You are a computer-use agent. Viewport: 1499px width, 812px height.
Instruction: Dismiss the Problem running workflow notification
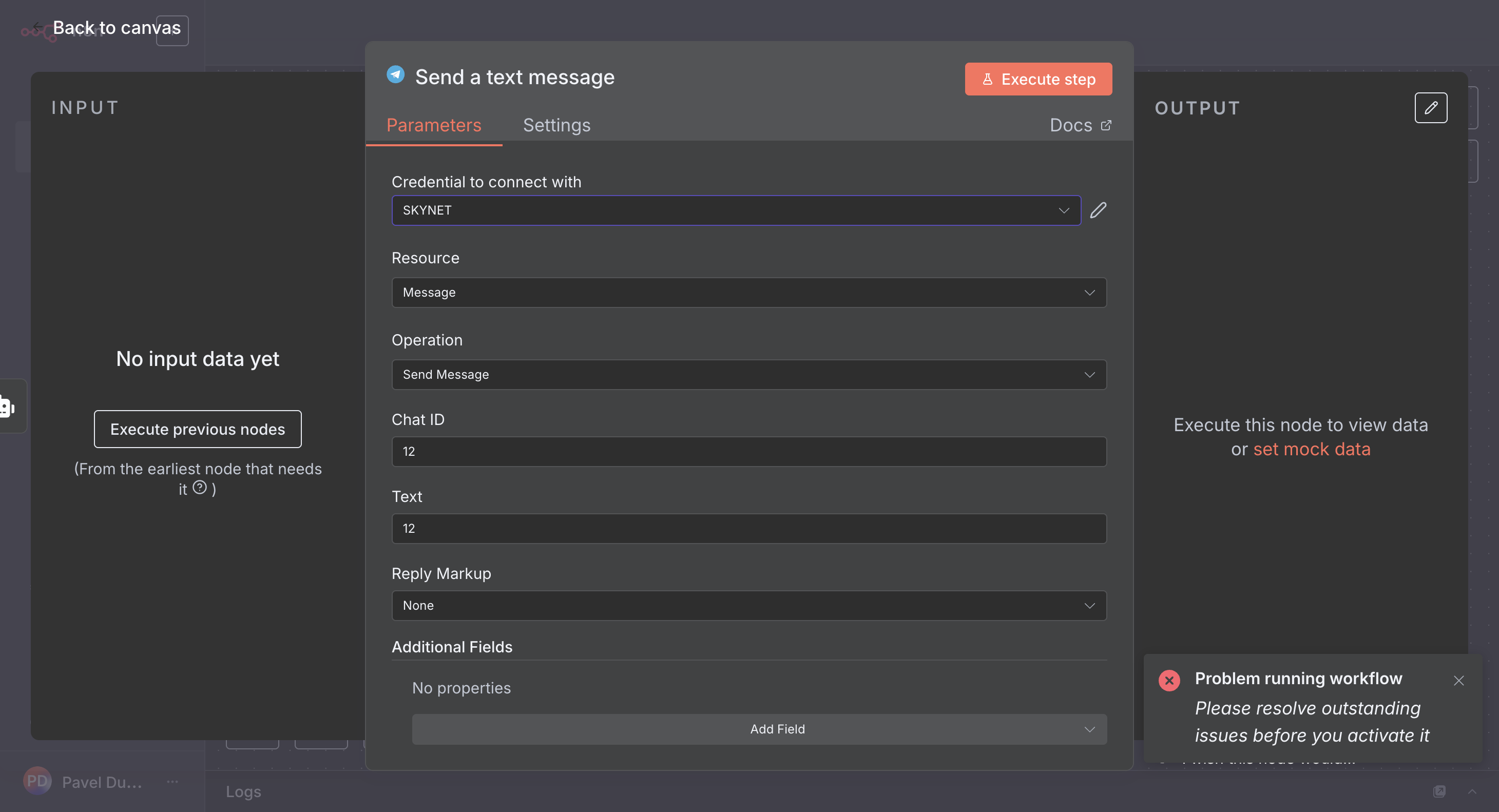(1458, 680)
